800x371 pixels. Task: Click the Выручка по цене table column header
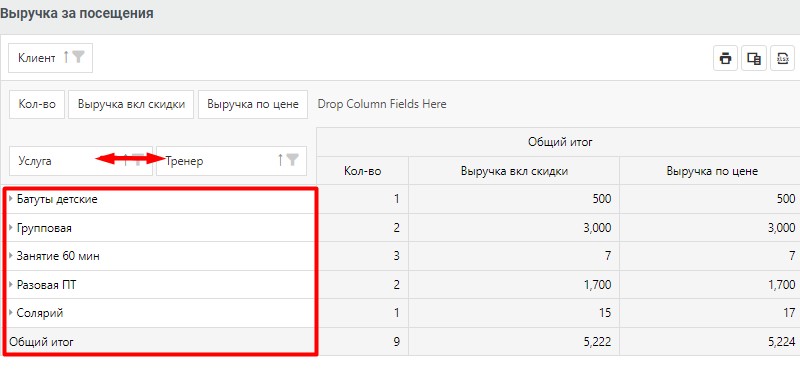click(x=711, y=171)
